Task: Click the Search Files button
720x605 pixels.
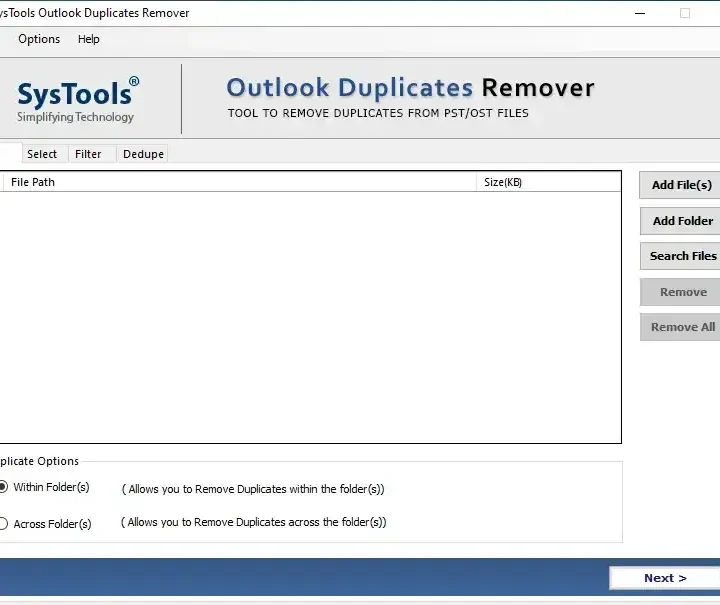Action: tap(682, 256)
